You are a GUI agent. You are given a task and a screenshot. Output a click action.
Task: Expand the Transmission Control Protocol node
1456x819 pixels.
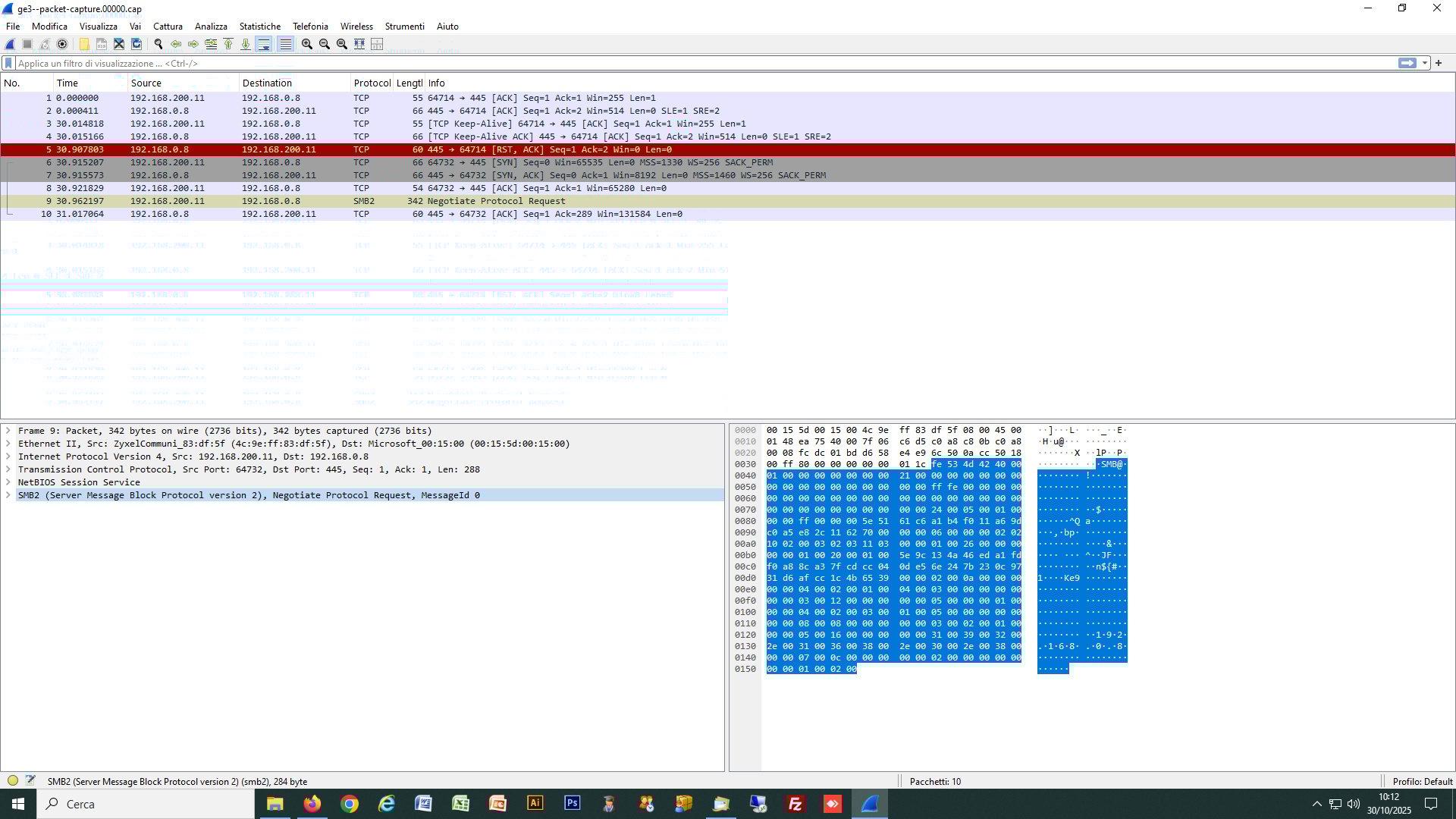pos(8,469)
